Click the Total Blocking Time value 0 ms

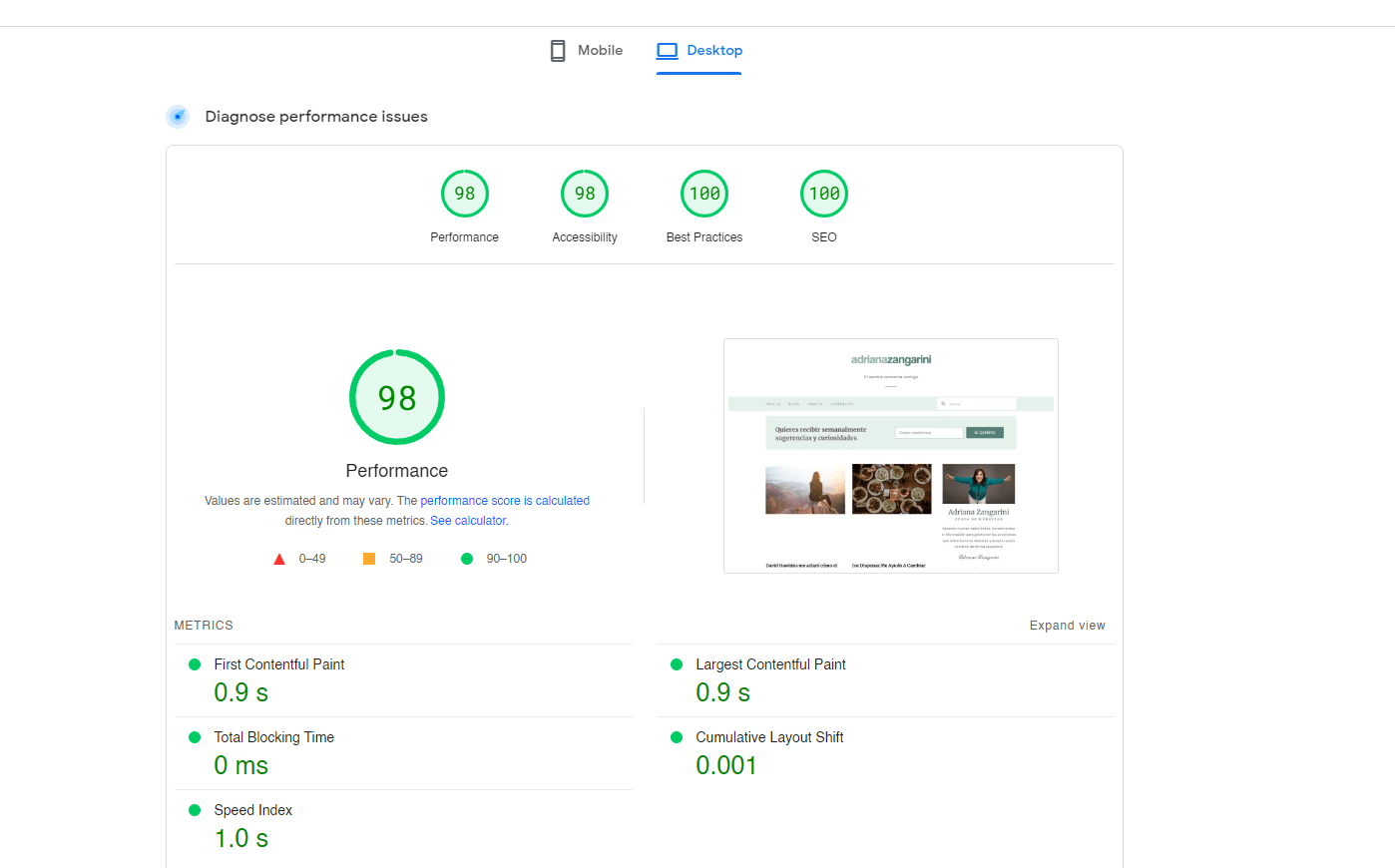[x=241, y=765]
